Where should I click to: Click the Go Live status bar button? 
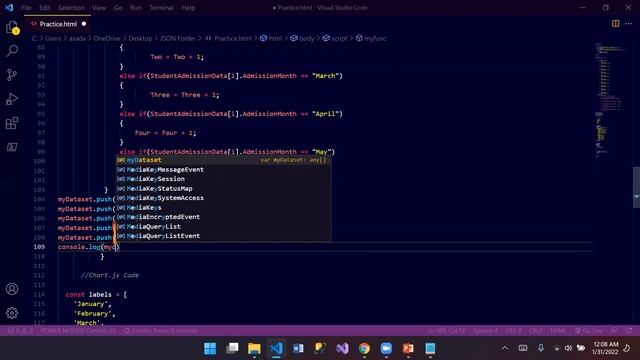589,331
